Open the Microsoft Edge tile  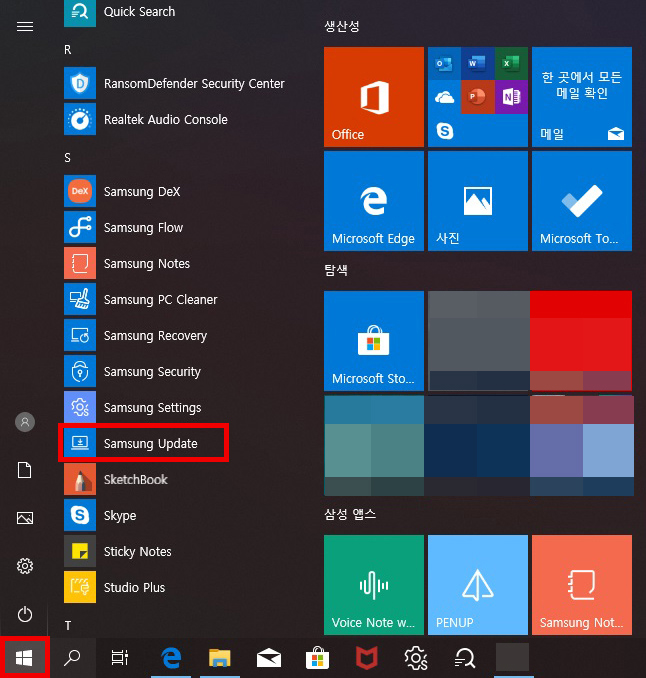374,201
